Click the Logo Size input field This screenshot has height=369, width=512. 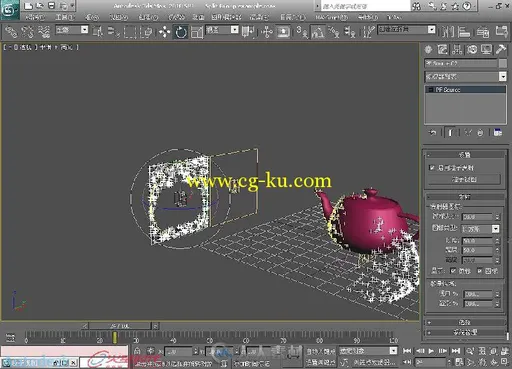[x=478, y=217]
